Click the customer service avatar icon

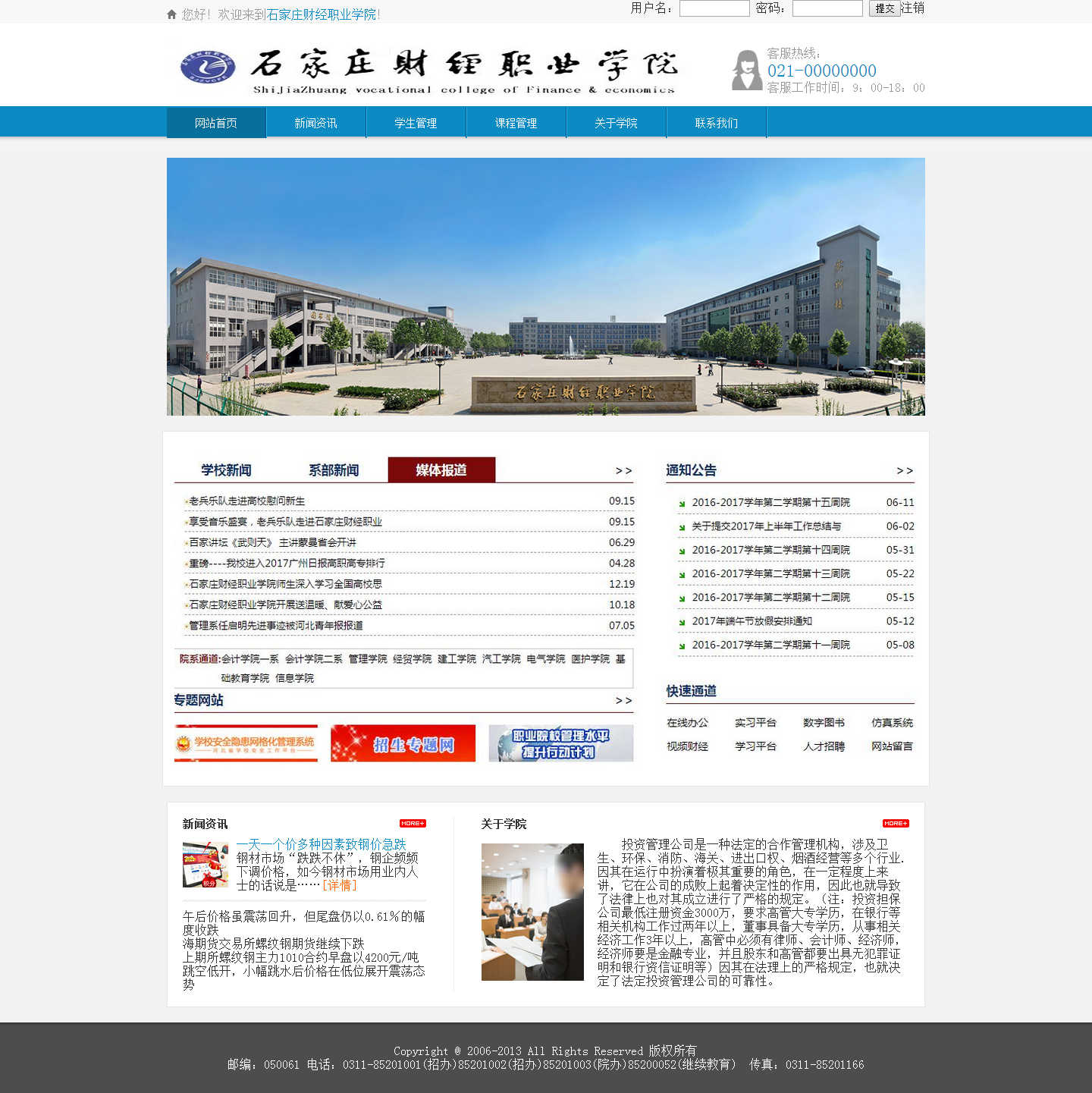pos(746,71)
